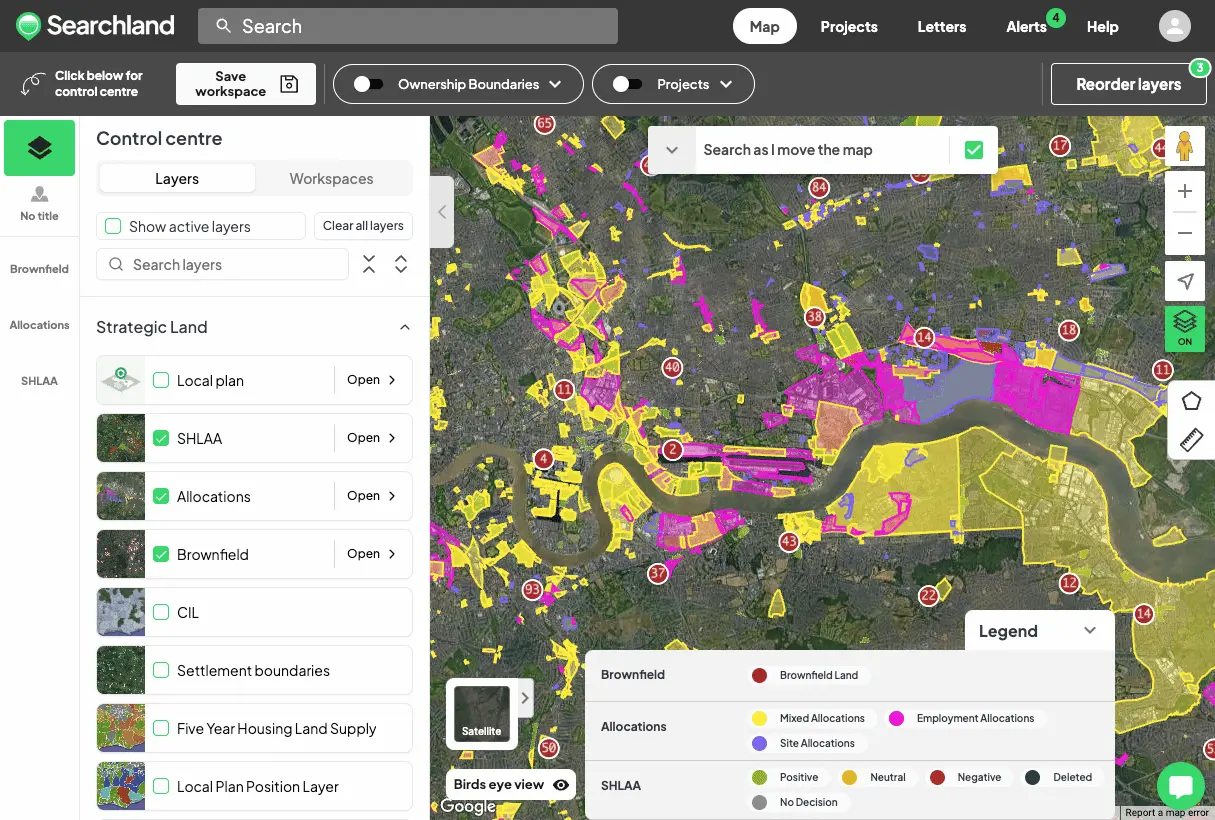
Task: Toggle the map layers ON icon
Action: click(x=1185, y=328)
